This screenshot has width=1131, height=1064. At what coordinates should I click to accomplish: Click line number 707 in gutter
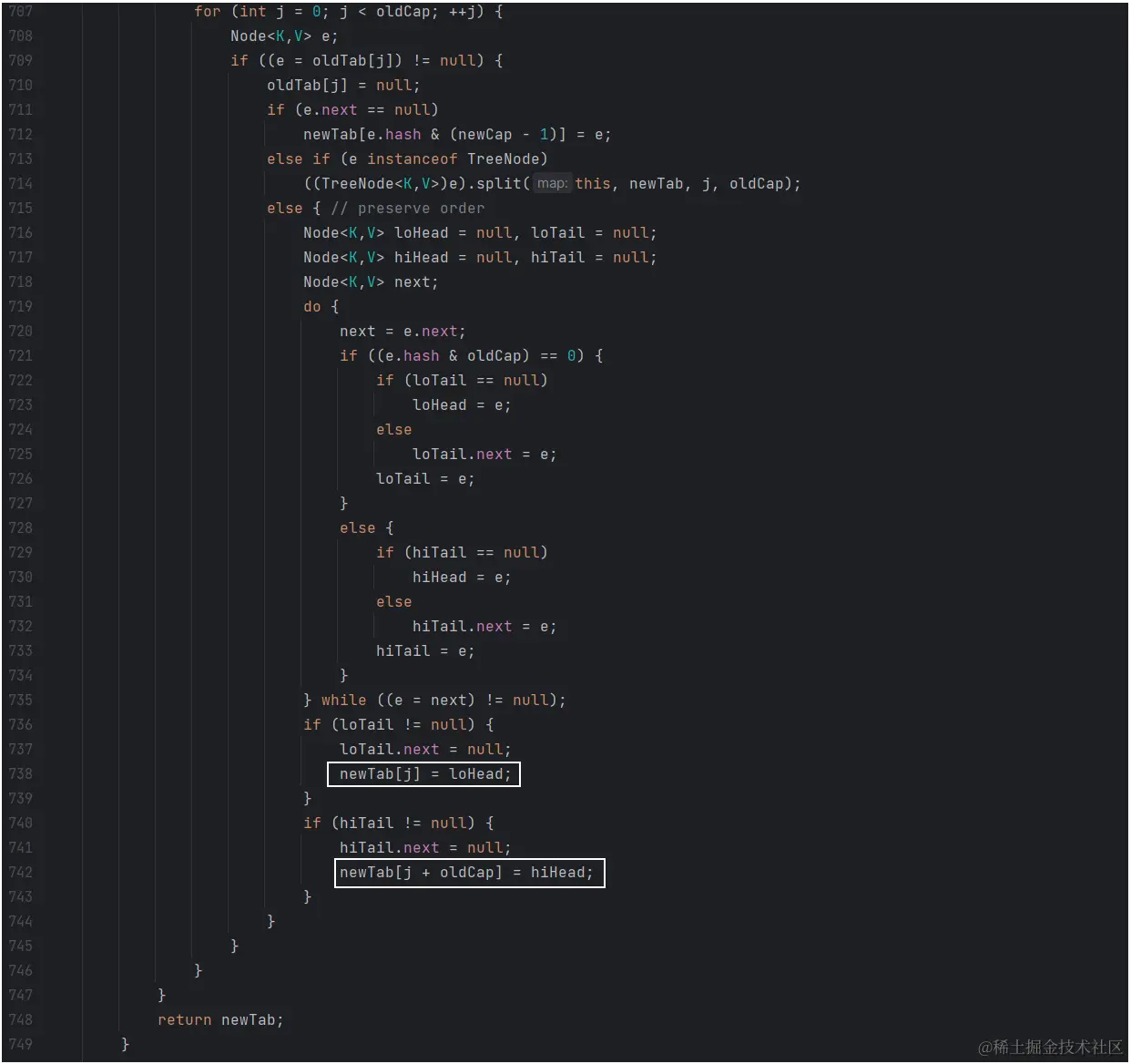[20, 12]
